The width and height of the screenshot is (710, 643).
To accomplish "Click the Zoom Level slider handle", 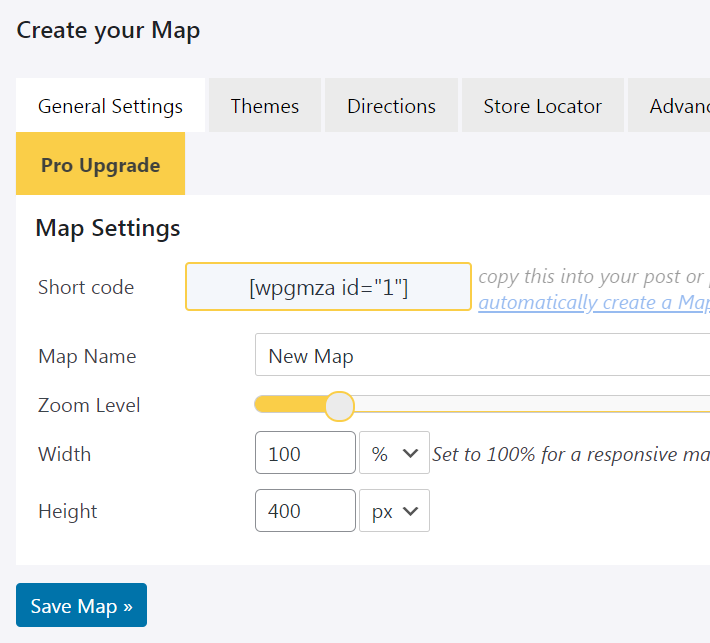I will [339, 406].
